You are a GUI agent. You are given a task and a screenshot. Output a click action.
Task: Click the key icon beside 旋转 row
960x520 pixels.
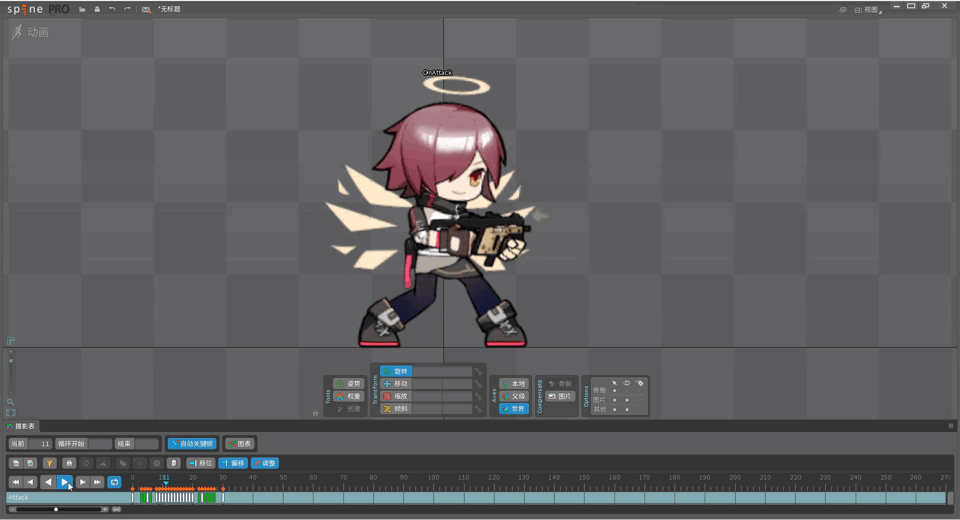[478, 371]
